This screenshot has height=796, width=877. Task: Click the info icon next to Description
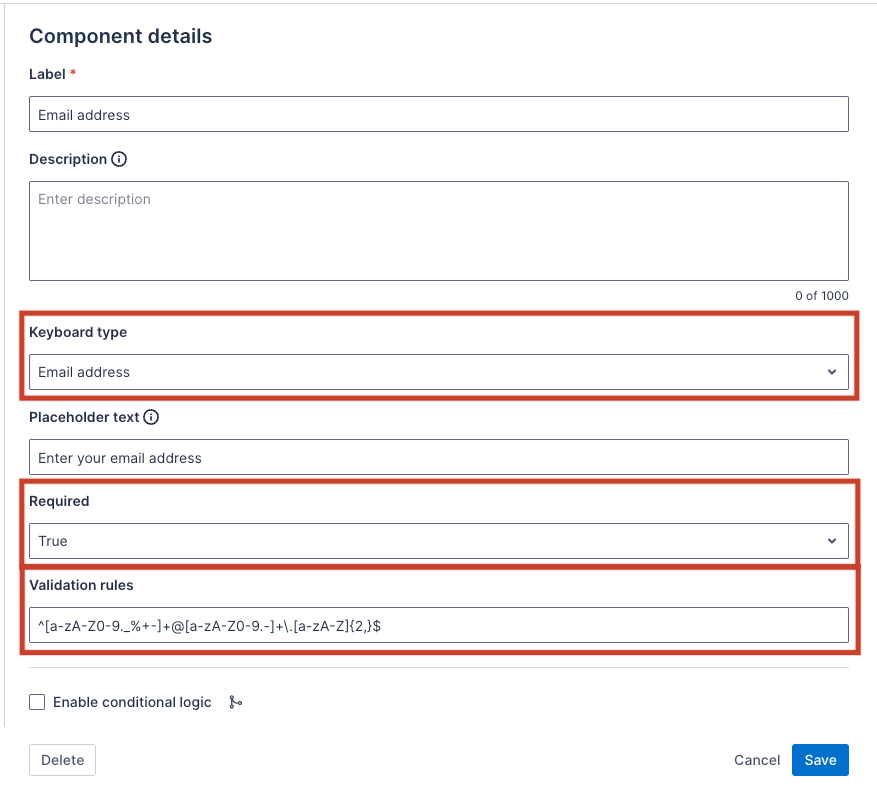(x=119, y=159)
